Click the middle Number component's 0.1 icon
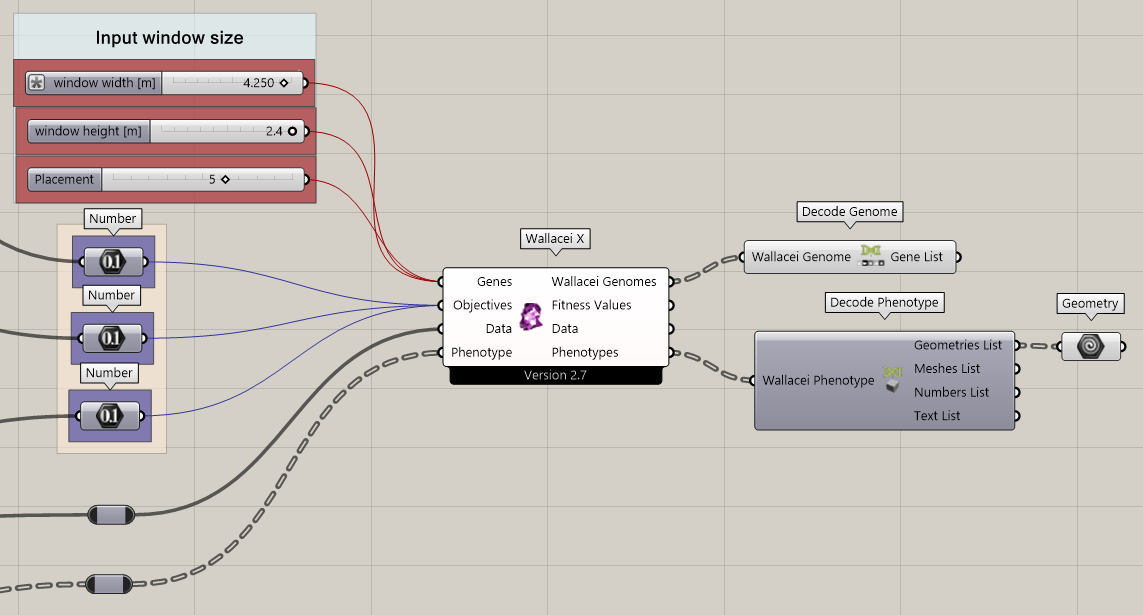The width and height of the screenshot is (1143, 615). point(113,338)
